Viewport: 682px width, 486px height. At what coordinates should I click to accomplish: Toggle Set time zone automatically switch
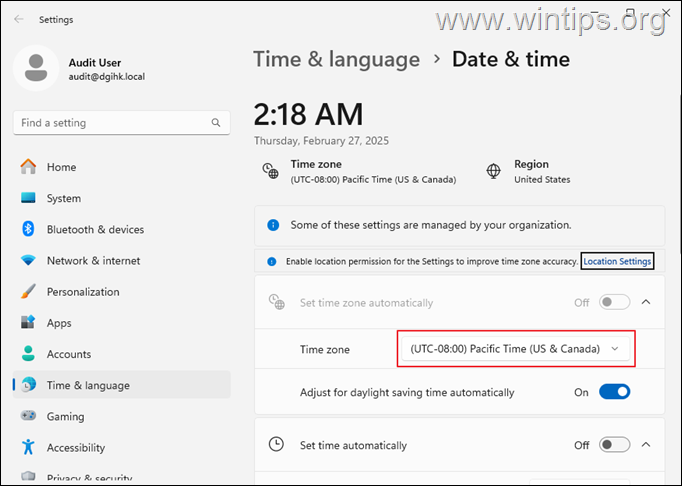point(614,302)
